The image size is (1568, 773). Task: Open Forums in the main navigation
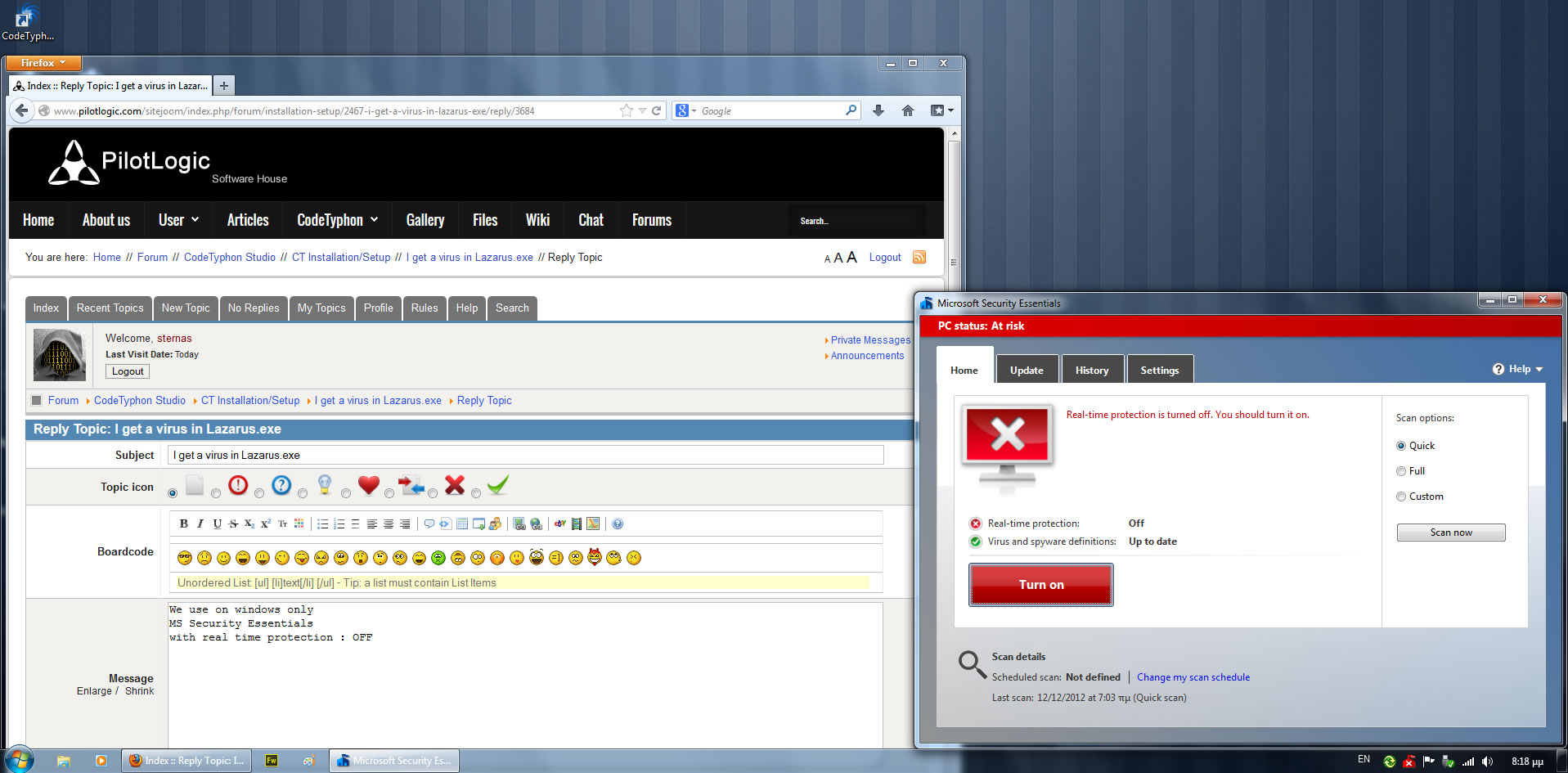(x=652, y=220)
